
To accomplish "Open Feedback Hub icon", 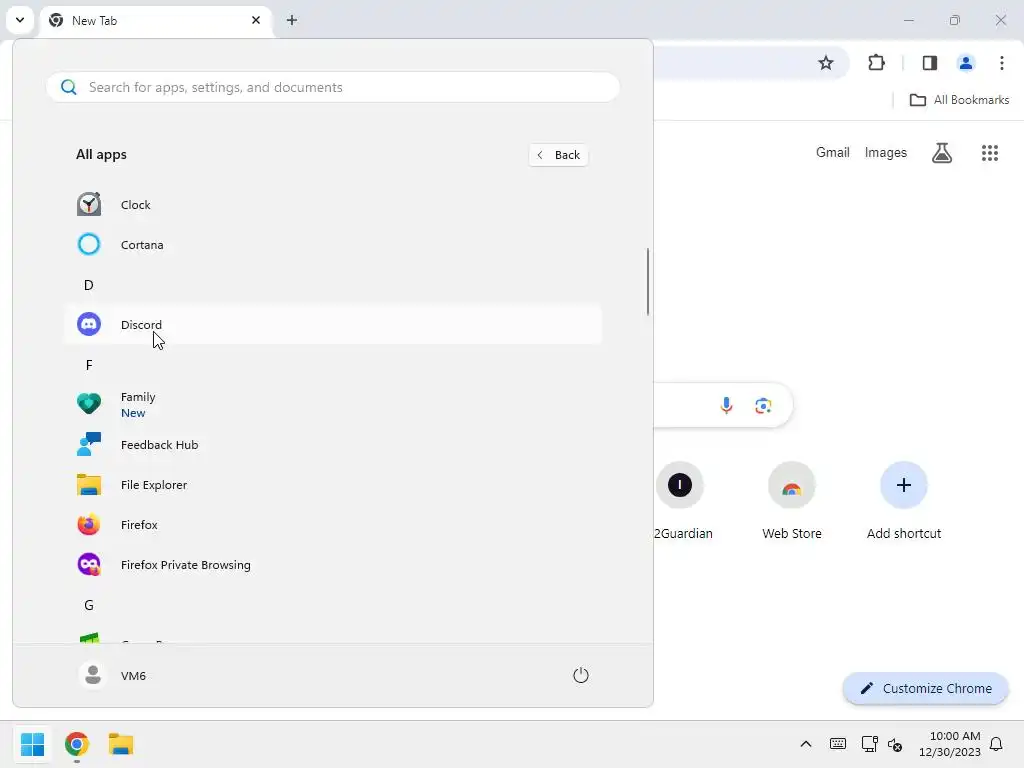I will coord(89,444).
